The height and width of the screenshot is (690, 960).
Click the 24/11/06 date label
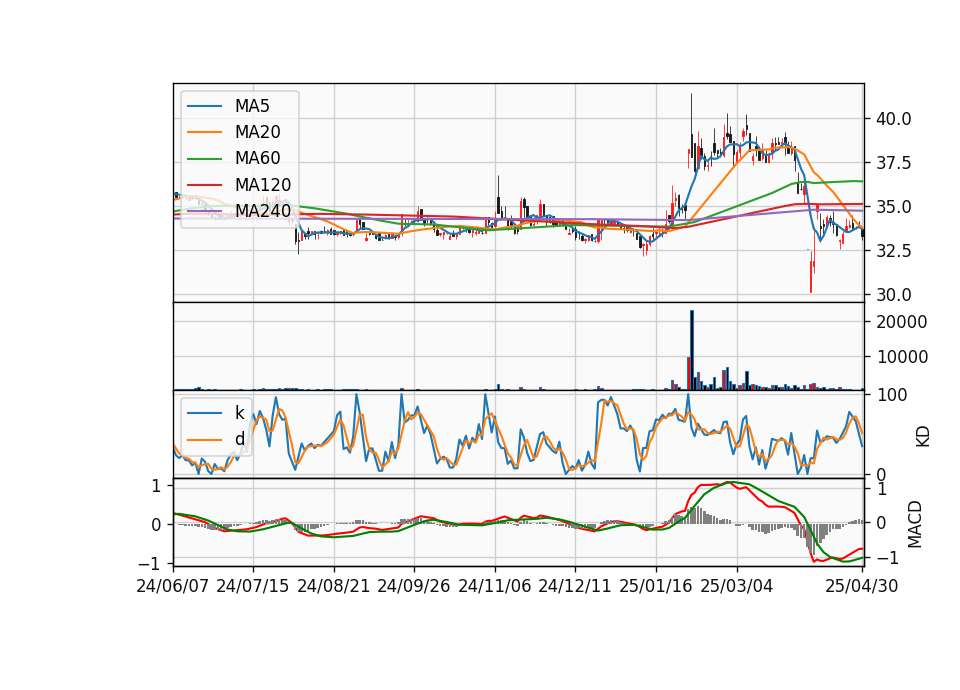[495, 586]
